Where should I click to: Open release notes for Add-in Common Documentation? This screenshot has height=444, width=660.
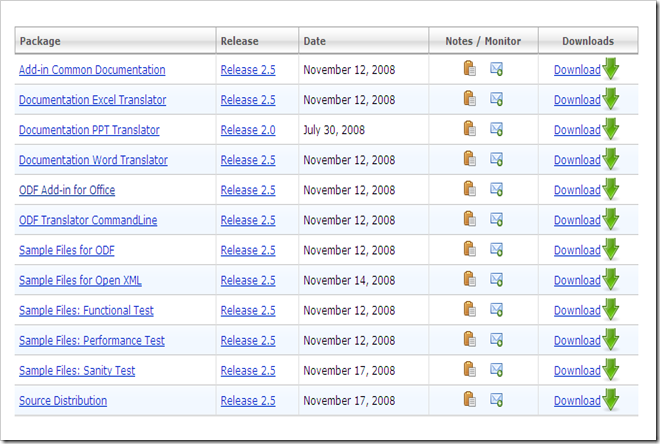pos(469,69)
